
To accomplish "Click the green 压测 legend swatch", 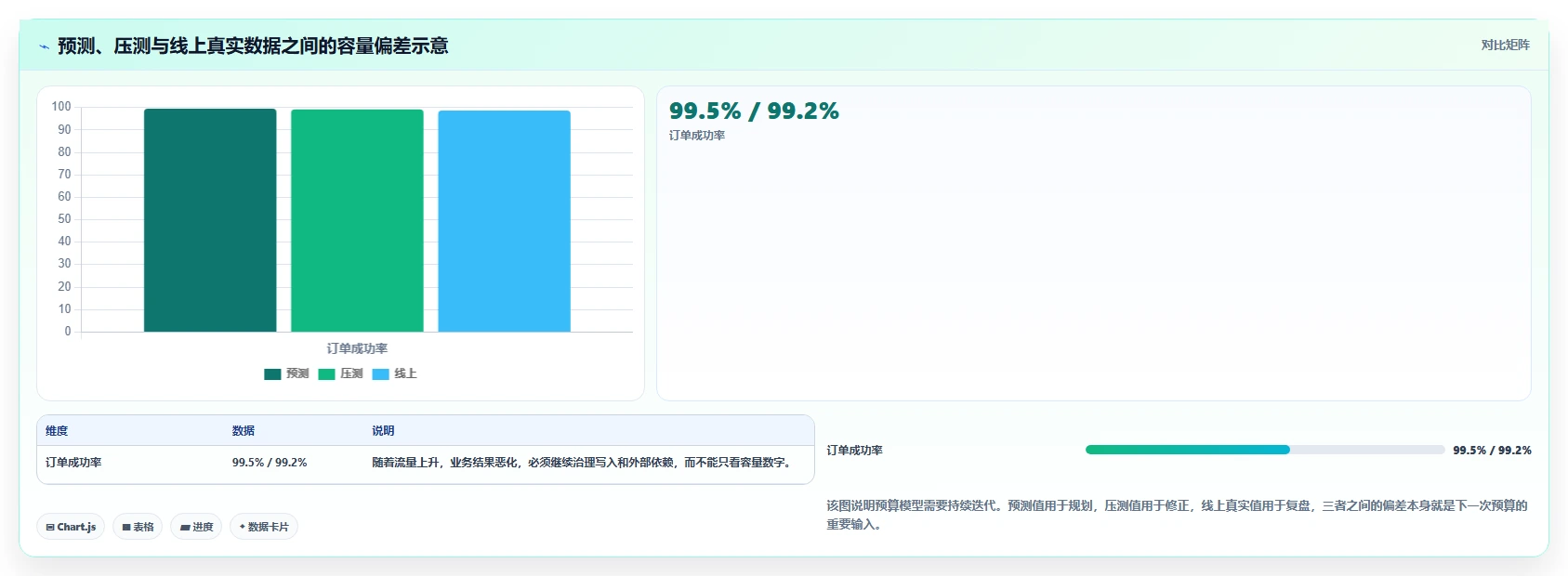I will 326,374.
